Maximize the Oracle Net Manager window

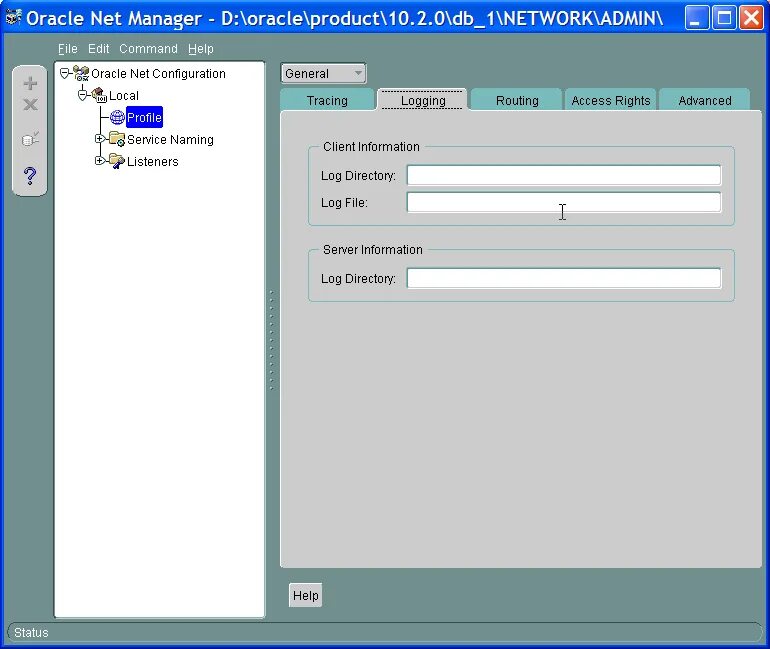(724, 18)
